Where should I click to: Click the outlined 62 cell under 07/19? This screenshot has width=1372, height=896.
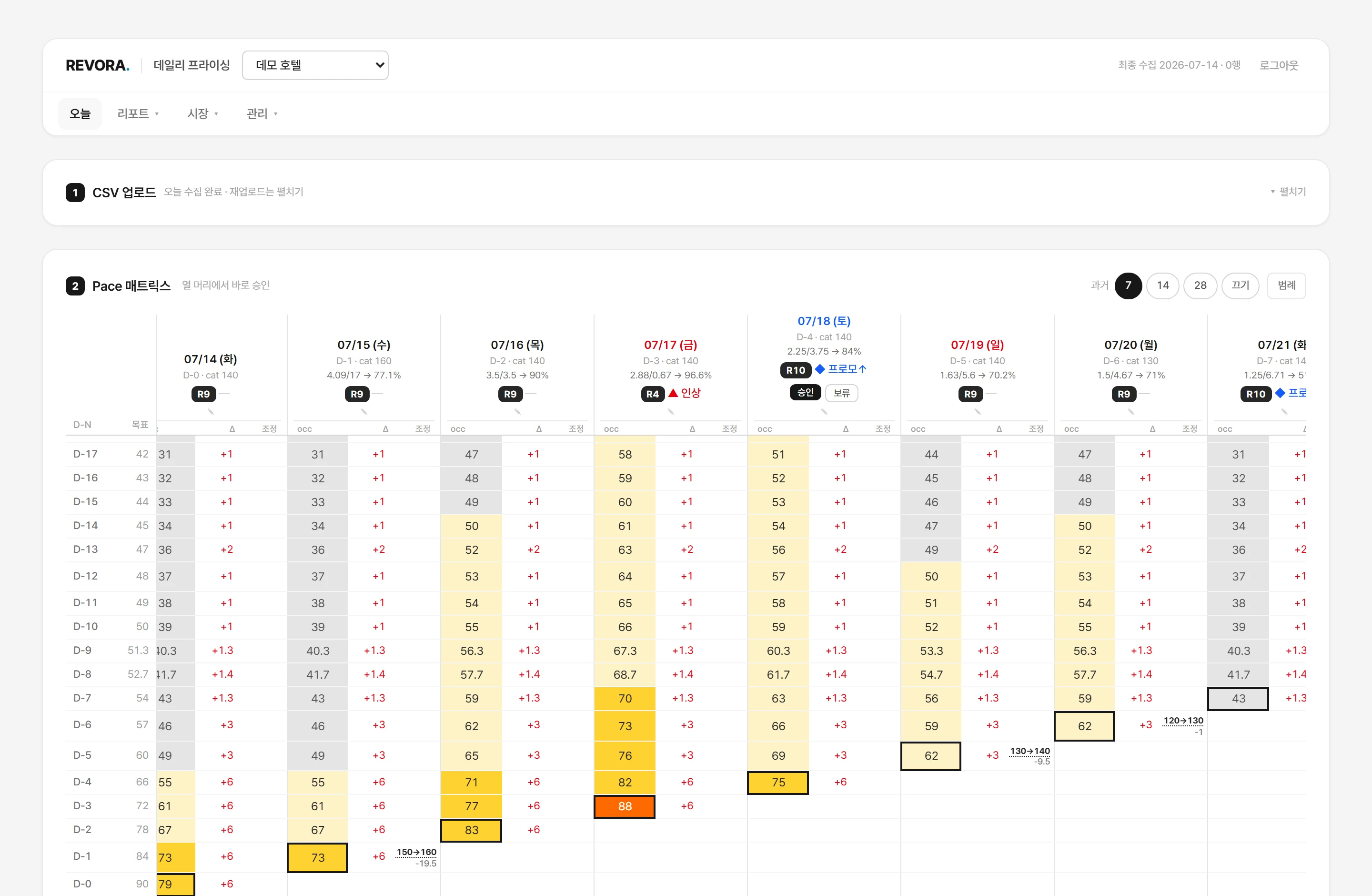point(931,756)
